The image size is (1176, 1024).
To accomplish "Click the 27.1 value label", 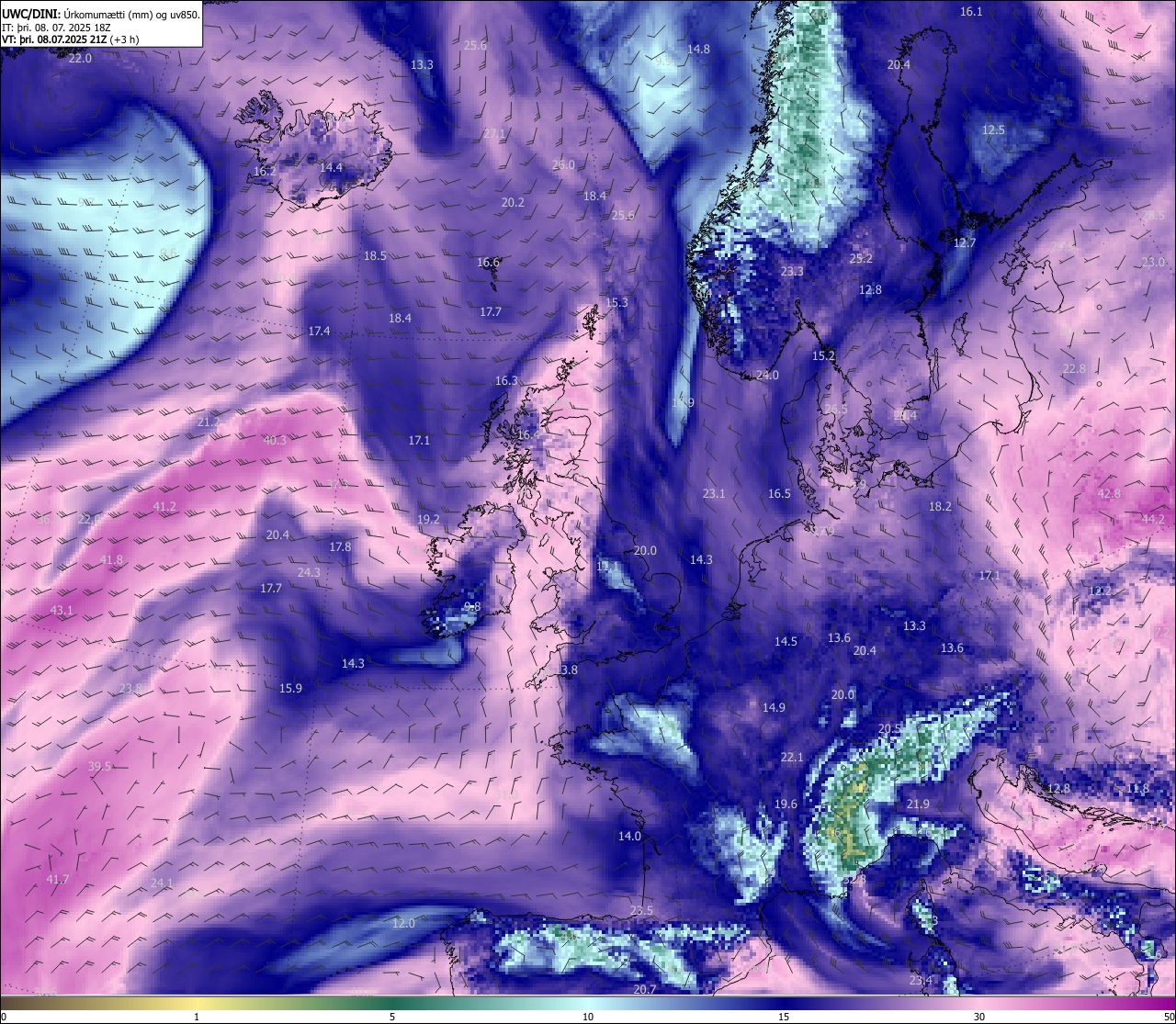I will pos(494,134).
